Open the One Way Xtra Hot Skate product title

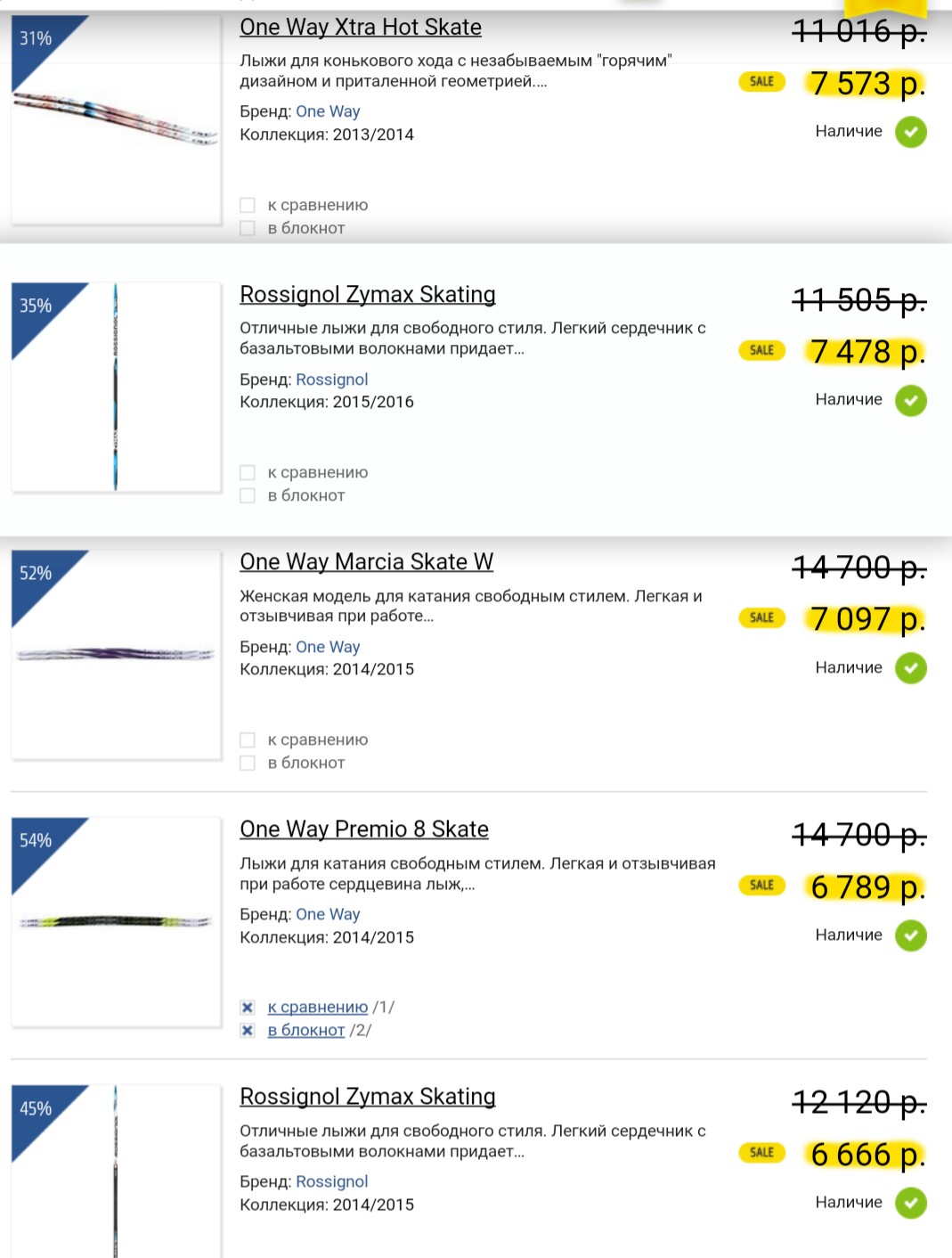pyautogui.click(x=361, y=28)
